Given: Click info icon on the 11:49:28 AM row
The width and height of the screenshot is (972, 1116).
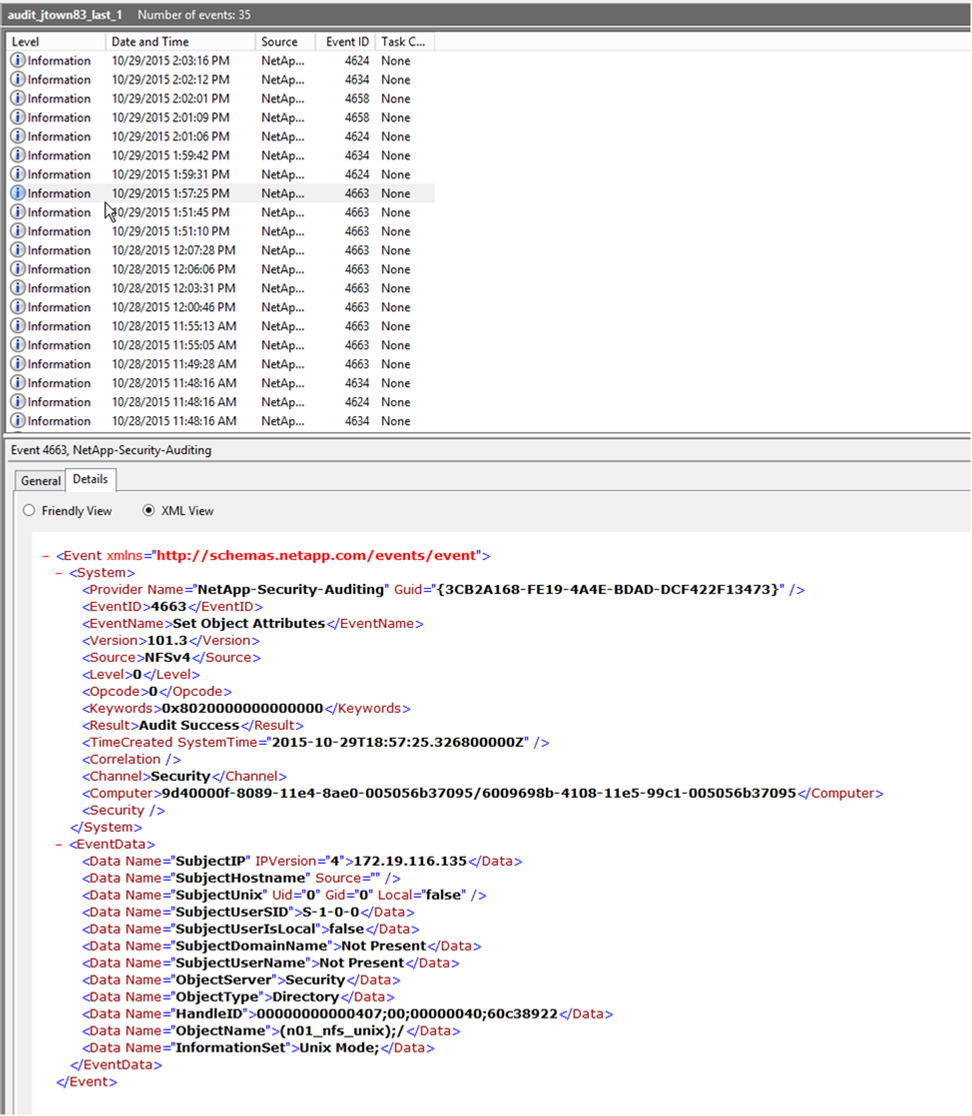Looking at the screenshot, I should click(18, 365).
